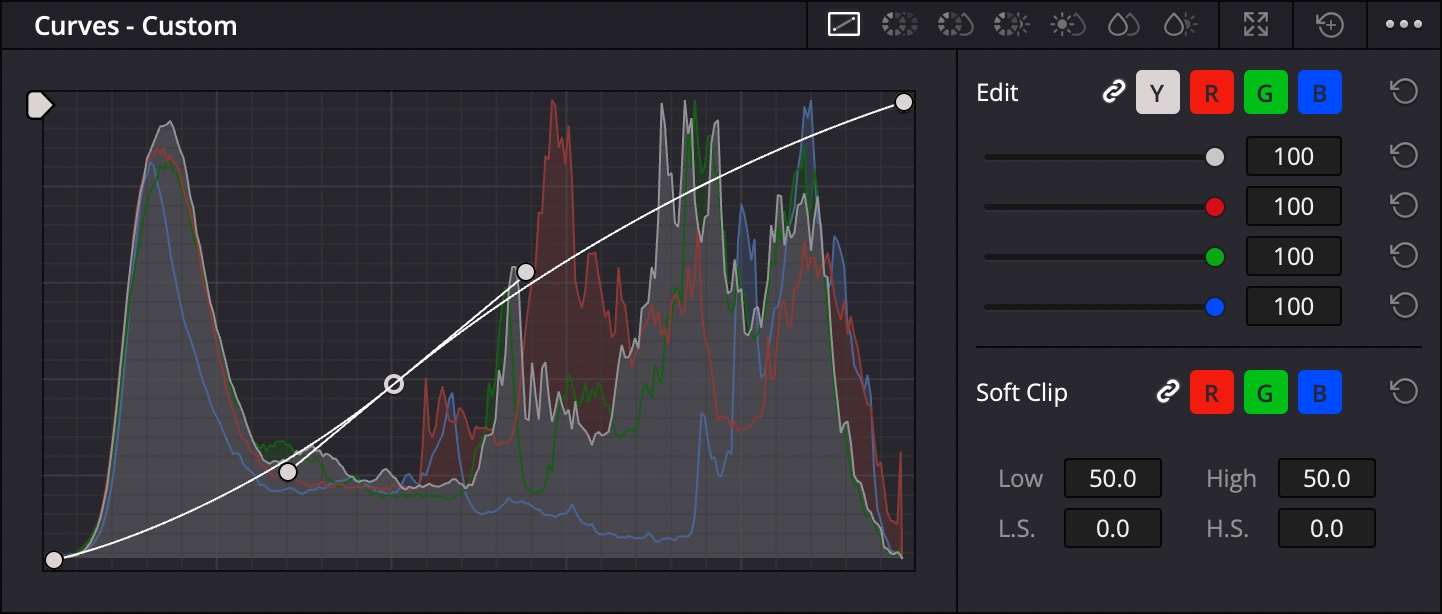Viewport: 1442px width, 614px height.
Task: Switch to Hue vs Sat curve
Action: [x=955, y=25]
